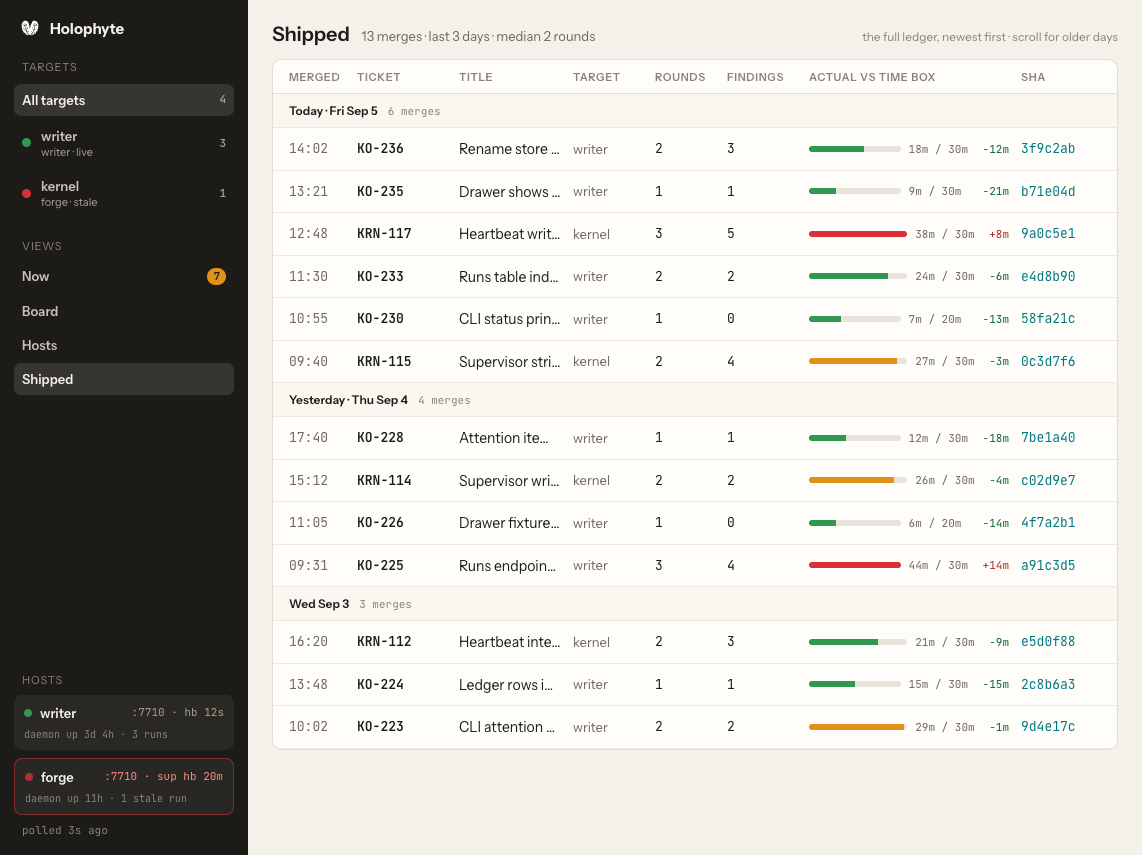Click ticket KO-236
Viewport: 1142px width, 855px height.
click(380, 149)
